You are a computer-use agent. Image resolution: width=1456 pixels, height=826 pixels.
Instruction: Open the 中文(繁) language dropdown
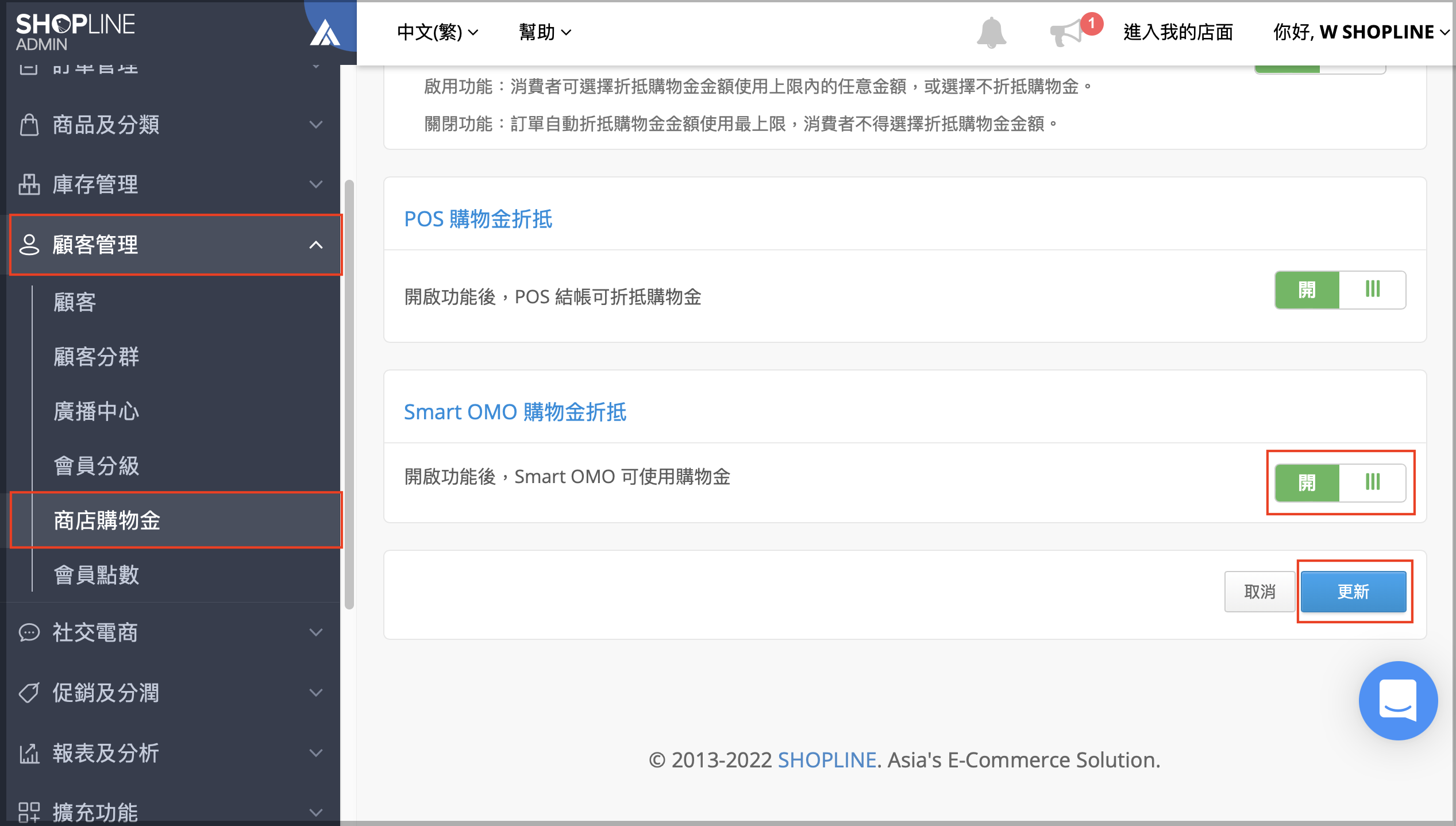438,32
